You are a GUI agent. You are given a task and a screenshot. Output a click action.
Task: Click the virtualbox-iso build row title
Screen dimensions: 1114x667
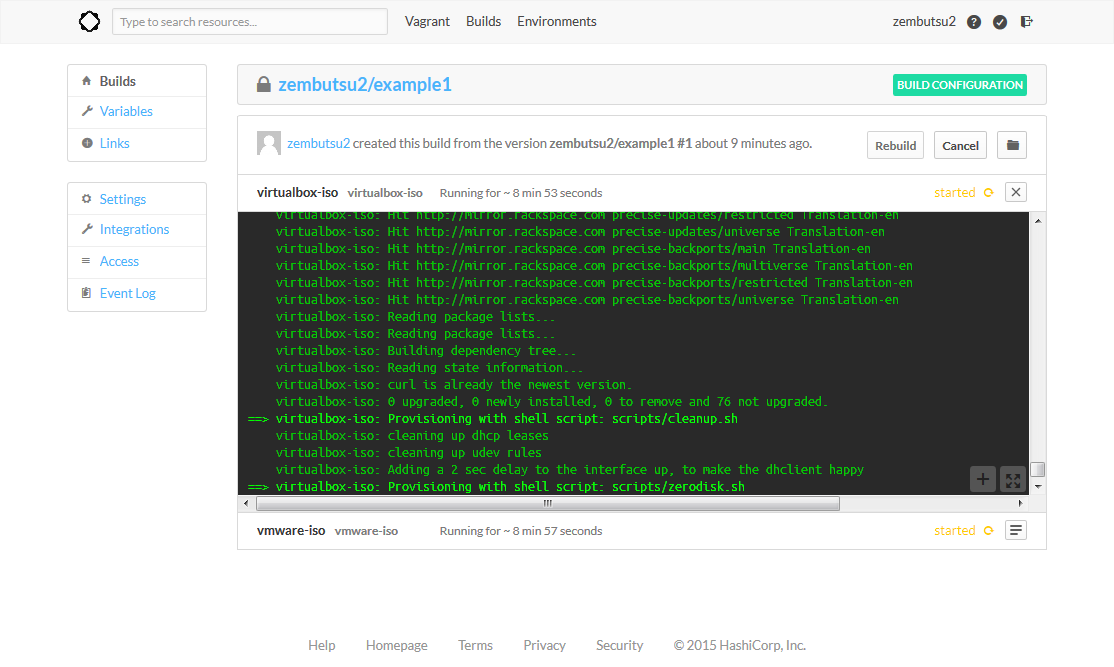[297, 192]
